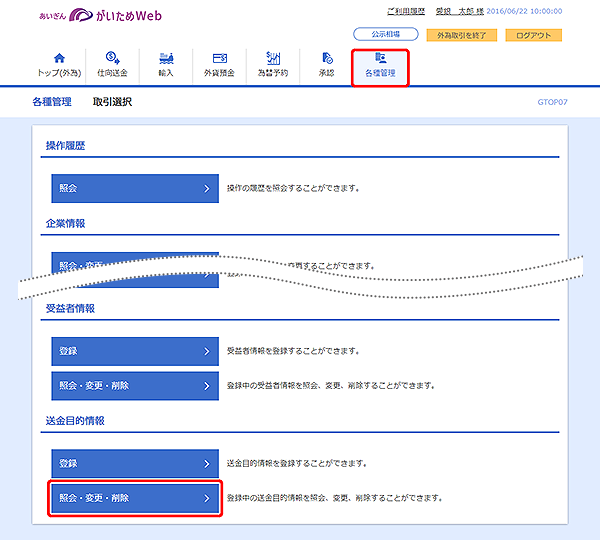Screen dimensions: 600x540
Task: Click the 取引選択 page title text
Action: click(x=112, y=102)
